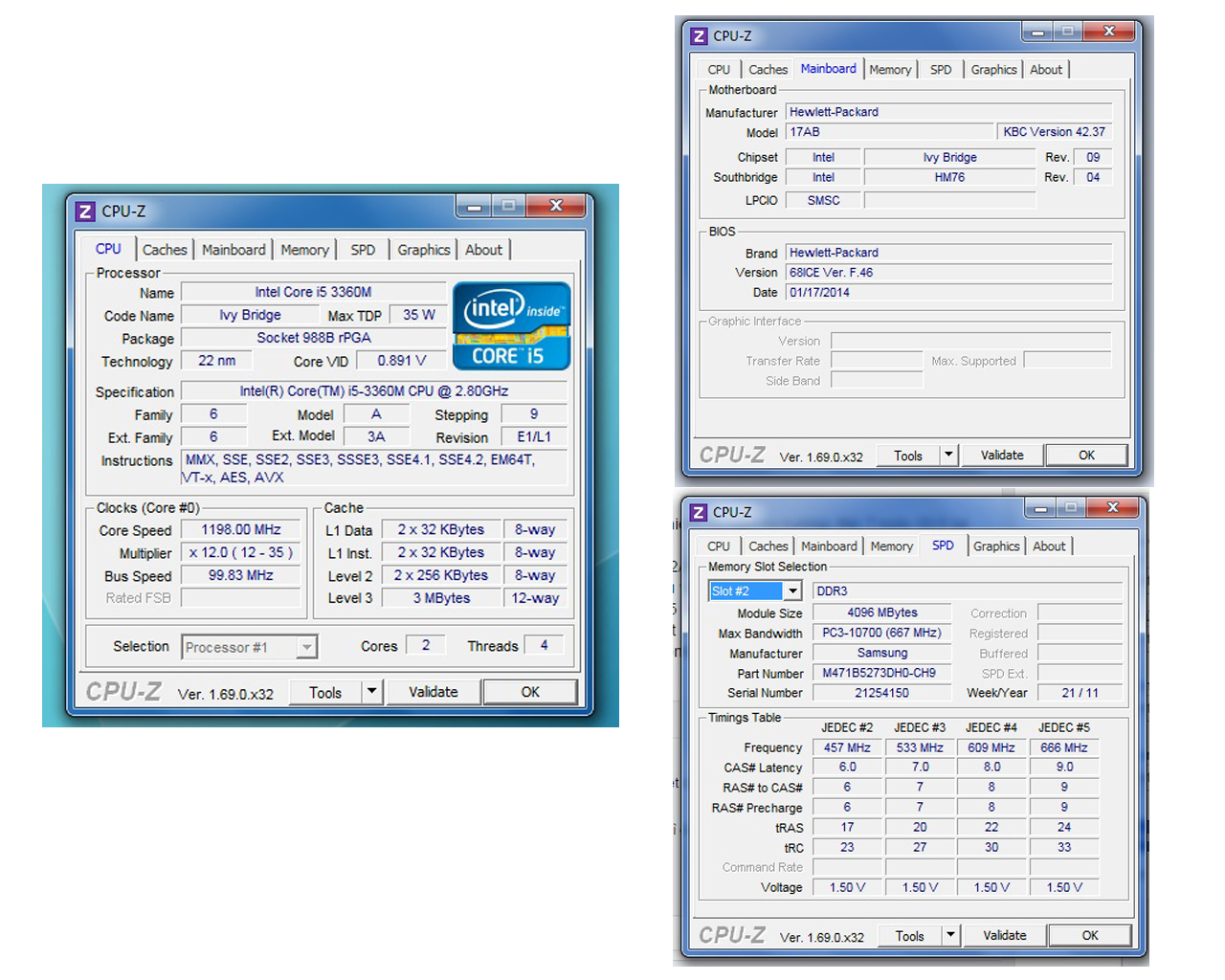Open Graphics tab in the SPD window
The image size is (1225, 980).
tap(996, 546)
